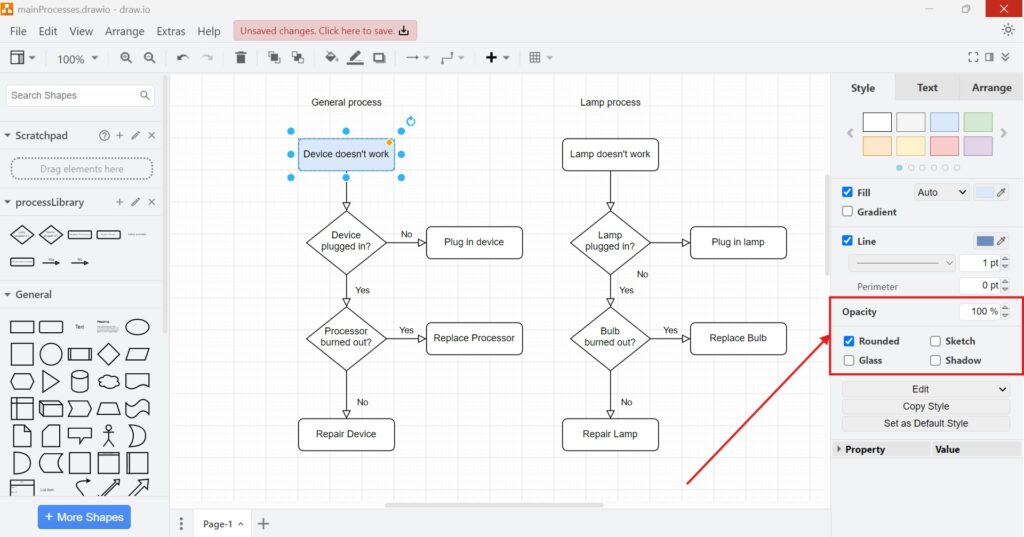Toggle the light/dark appearance sun icon
The image size is (1024, 537).
1008,30
